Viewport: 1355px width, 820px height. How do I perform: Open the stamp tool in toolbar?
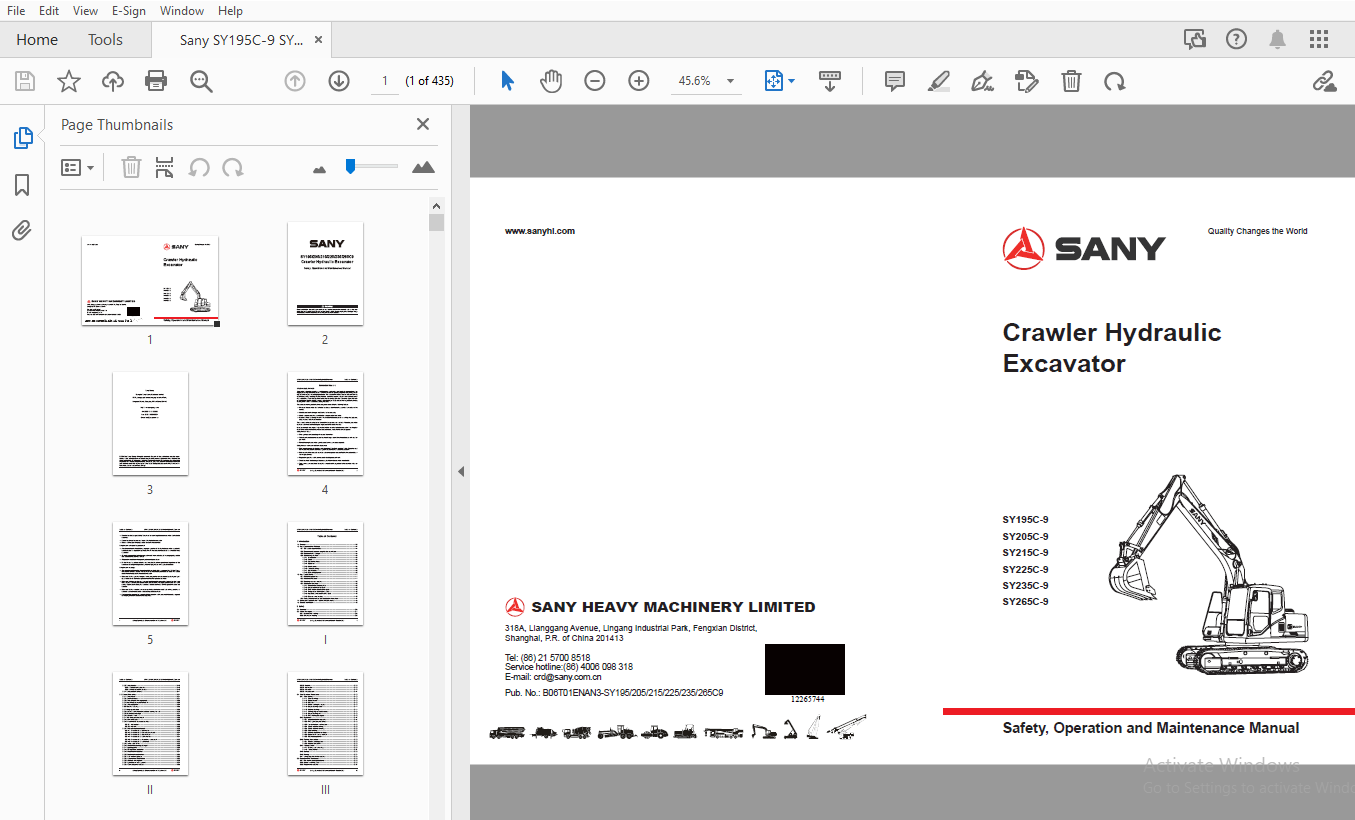[1026, 81]
